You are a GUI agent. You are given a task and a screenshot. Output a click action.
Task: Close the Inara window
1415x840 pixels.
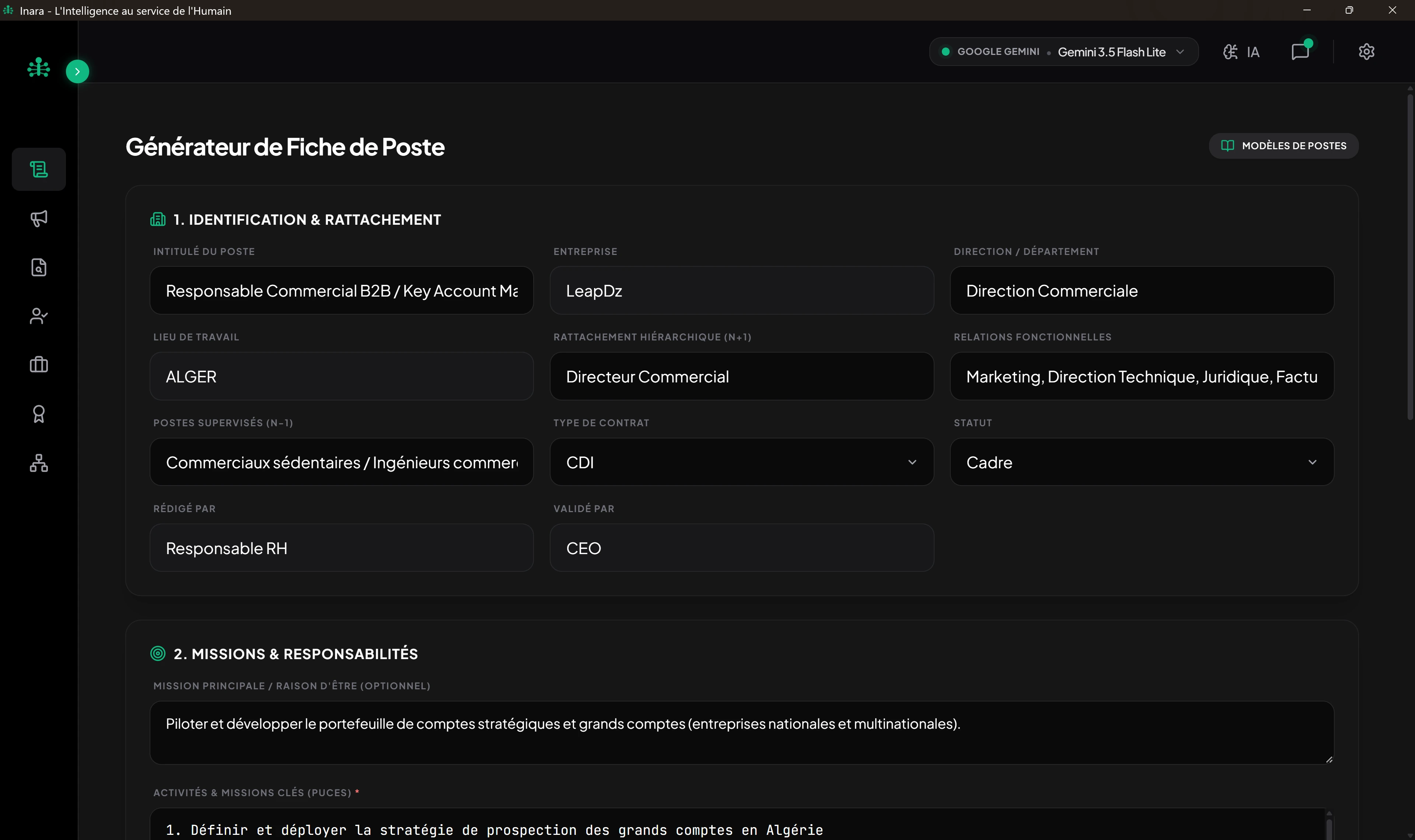coord(1393,10)
